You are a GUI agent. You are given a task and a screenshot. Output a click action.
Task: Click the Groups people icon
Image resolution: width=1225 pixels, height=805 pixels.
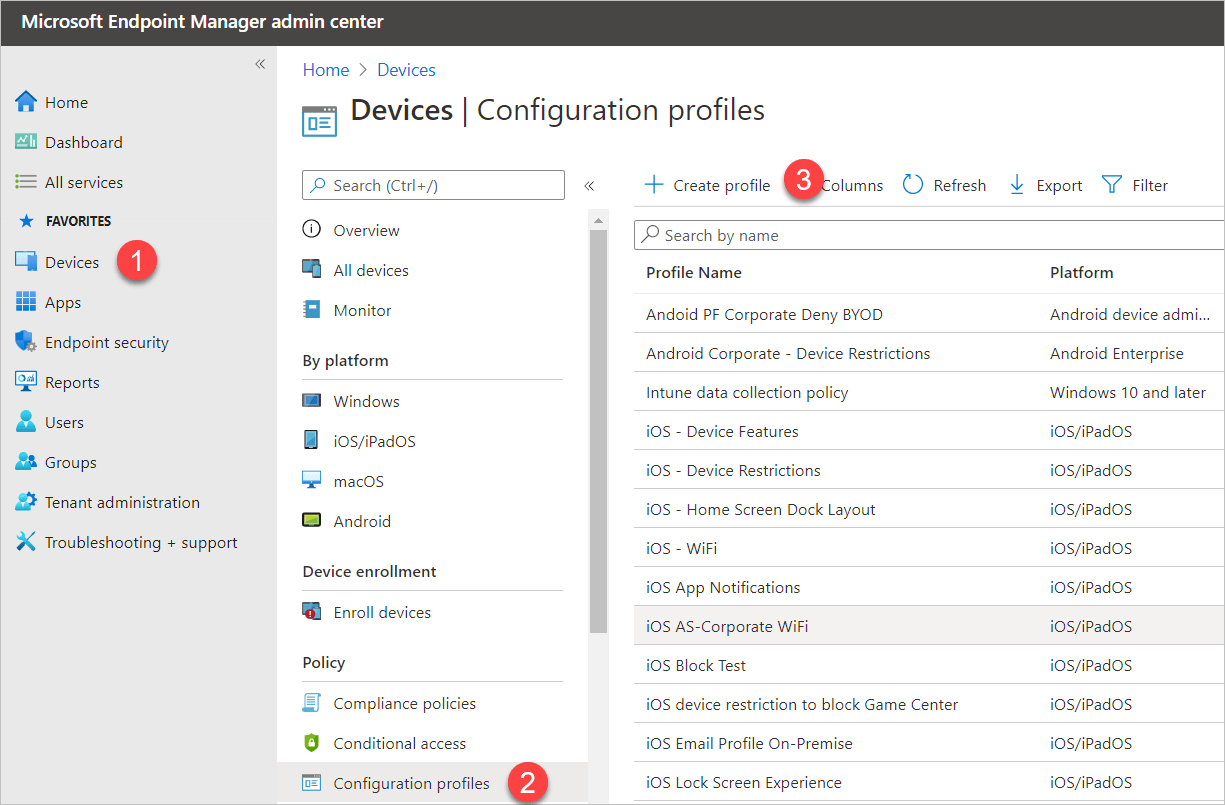click(26, 462)
